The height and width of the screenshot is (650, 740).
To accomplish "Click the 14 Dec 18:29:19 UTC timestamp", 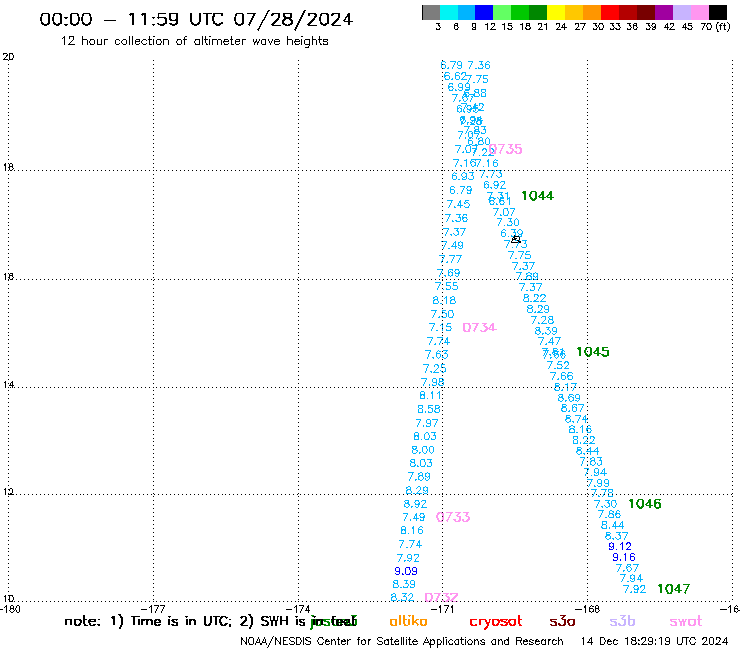I will point(655,641).
